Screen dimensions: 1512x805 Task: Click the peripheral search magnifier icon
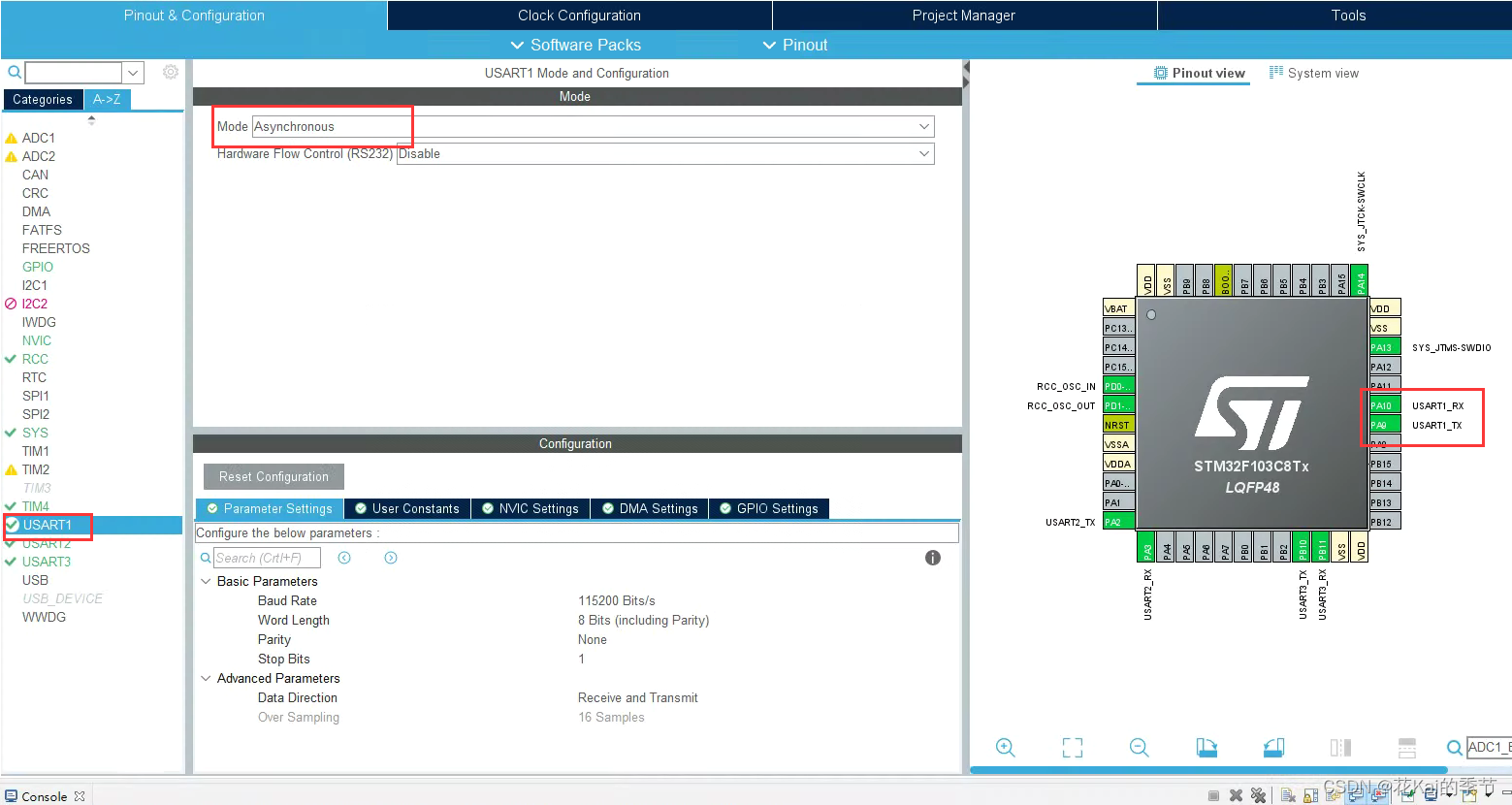[15, 73]
